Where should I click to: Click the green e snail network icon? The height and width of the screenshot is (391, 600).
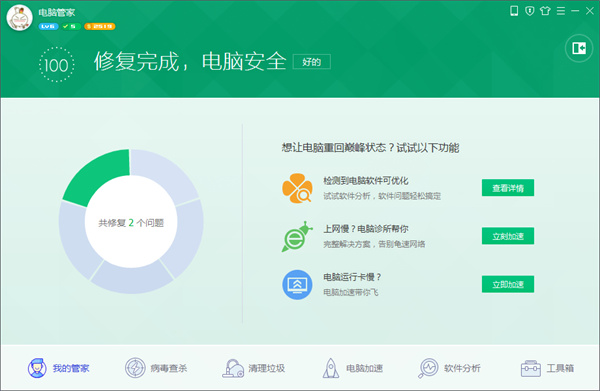(297, 236)
